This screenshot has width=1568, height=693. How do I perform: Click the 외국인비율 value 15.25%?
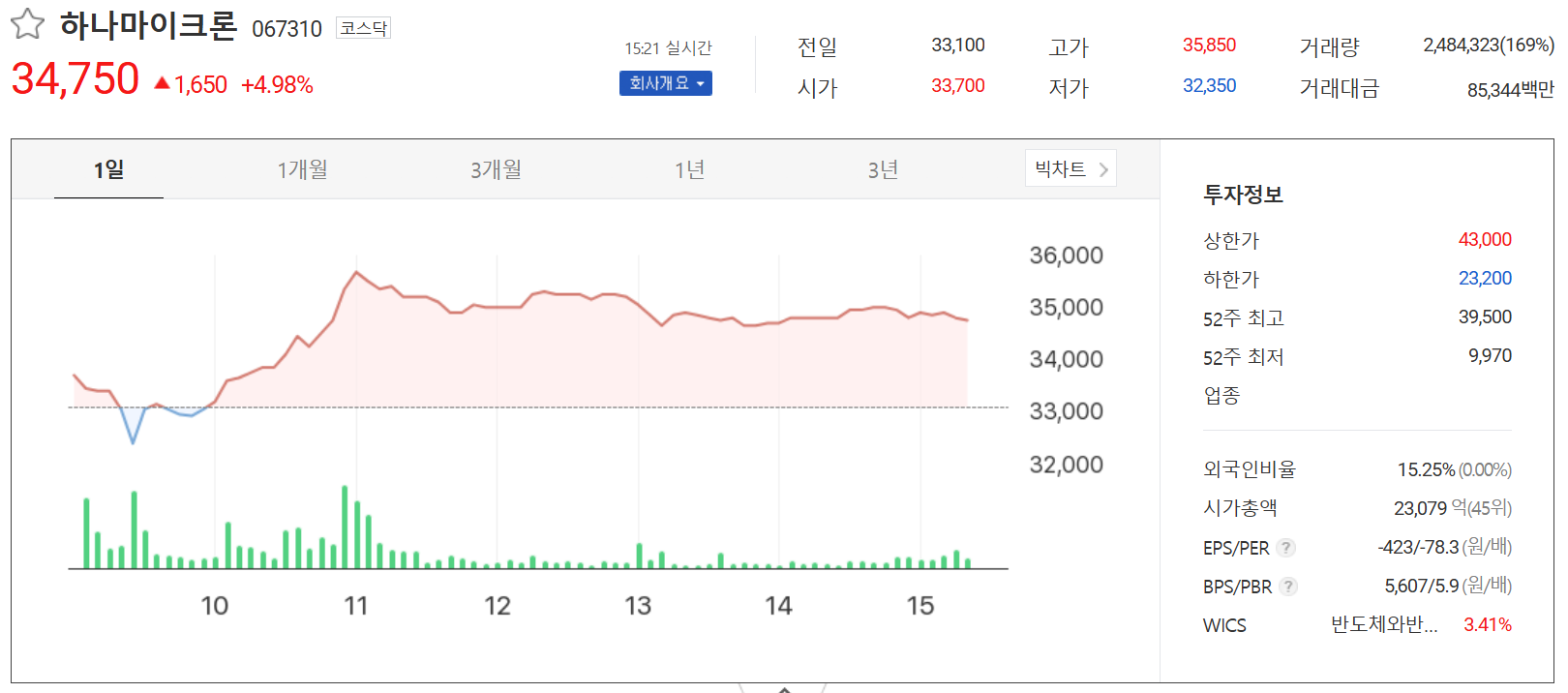(x=1426, y=470)
